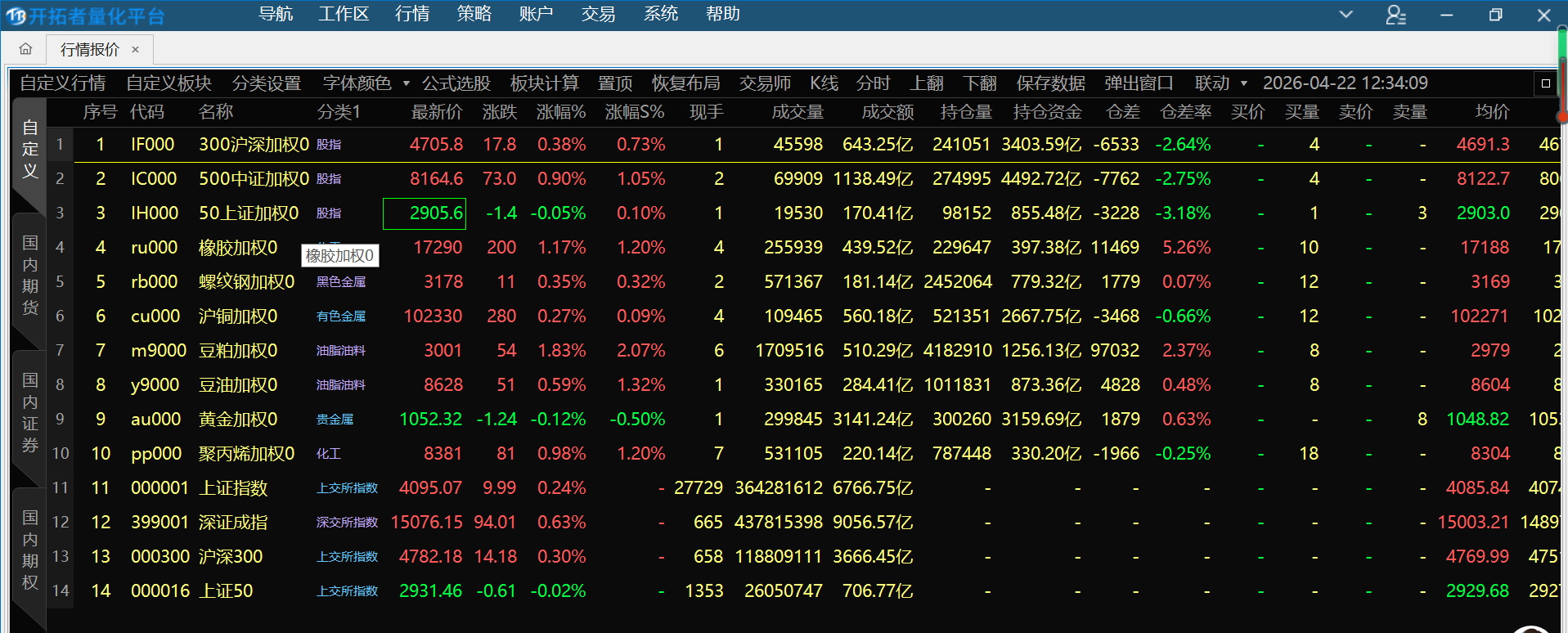Image resolution: width=1568 pixels, height=633 pixels.
Task: Switch to the 国内证券 side tab
Action: (30, 412)
